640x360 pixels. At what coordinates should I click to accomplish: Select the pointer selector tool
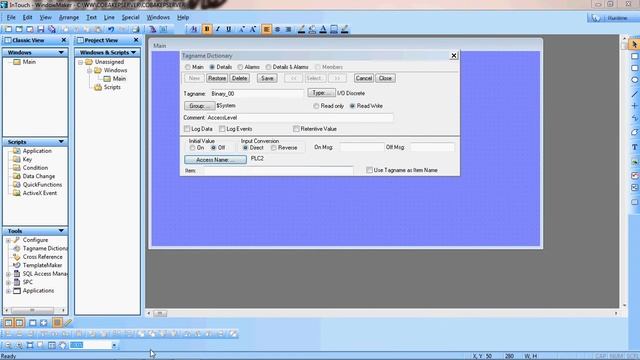coord(634,44)
